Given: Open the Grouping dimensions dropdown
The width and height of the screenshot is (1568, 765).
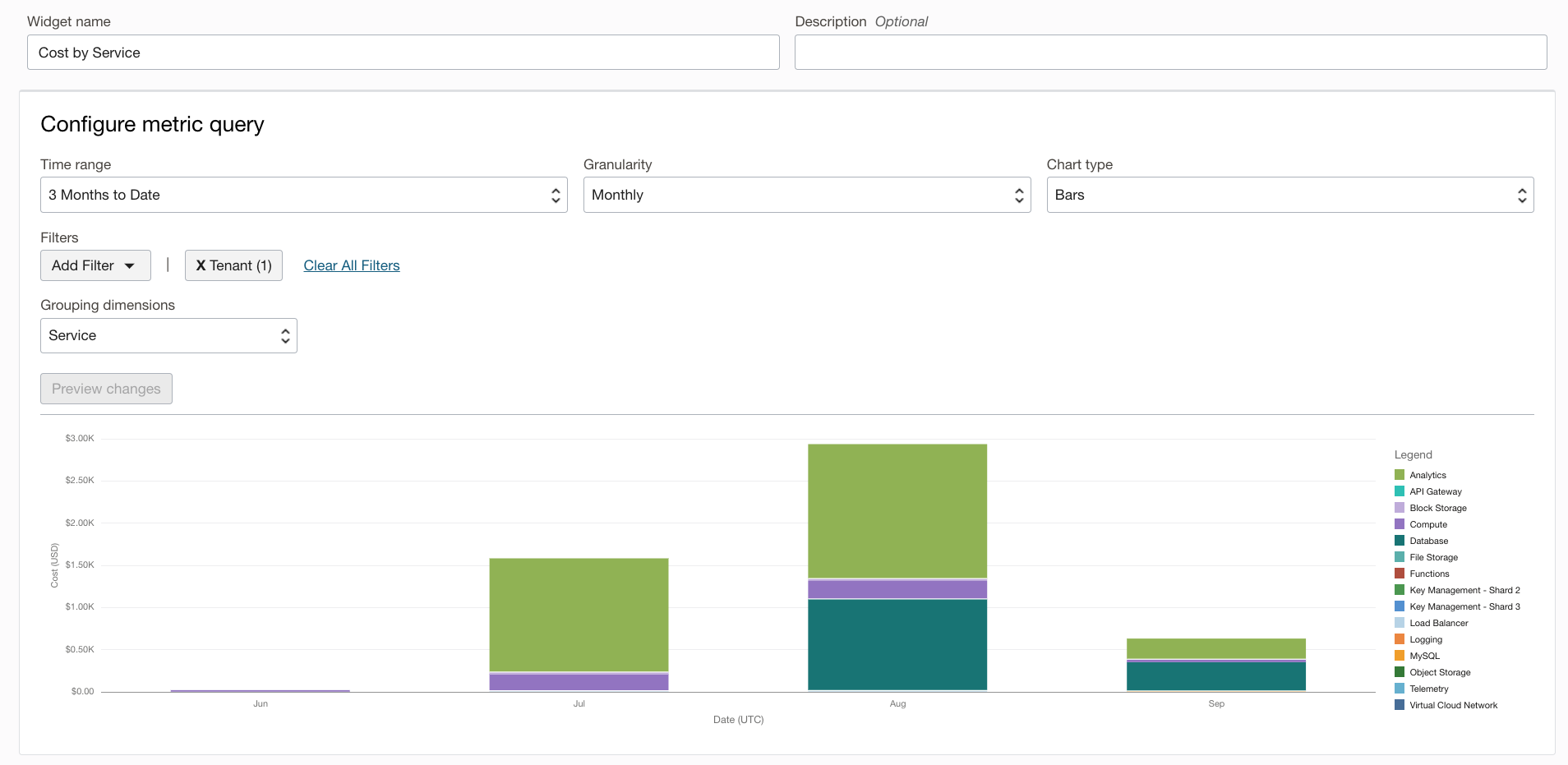Looking at the screenshot, I should click(x=168, y=335).
